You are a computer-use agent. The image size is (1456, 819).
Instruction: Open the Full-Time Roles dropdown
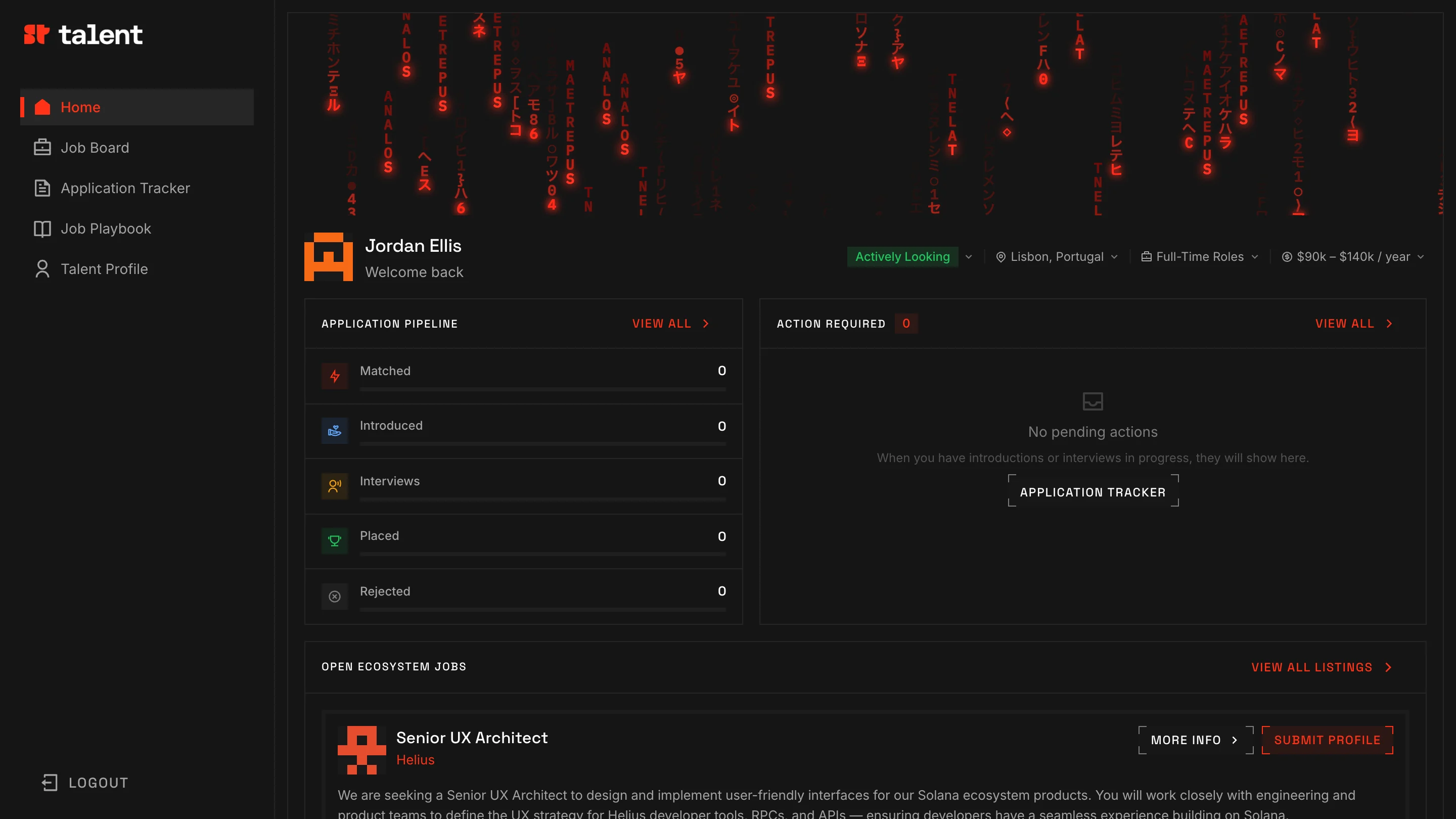click(x=1200, y=257)
